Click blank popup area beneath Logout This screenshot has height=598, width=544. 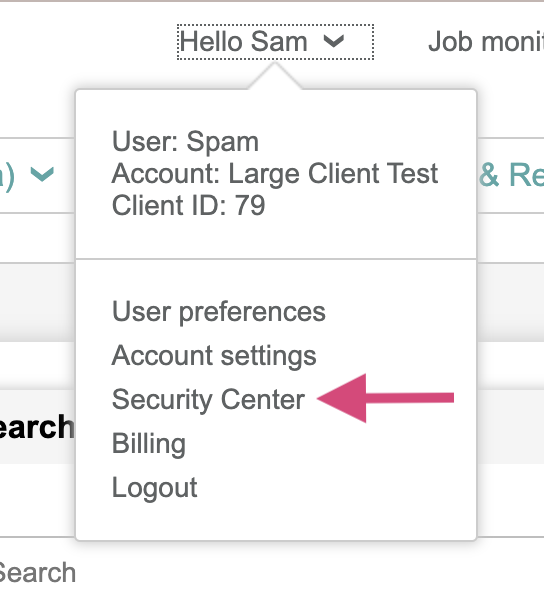[x=276, y=521]
